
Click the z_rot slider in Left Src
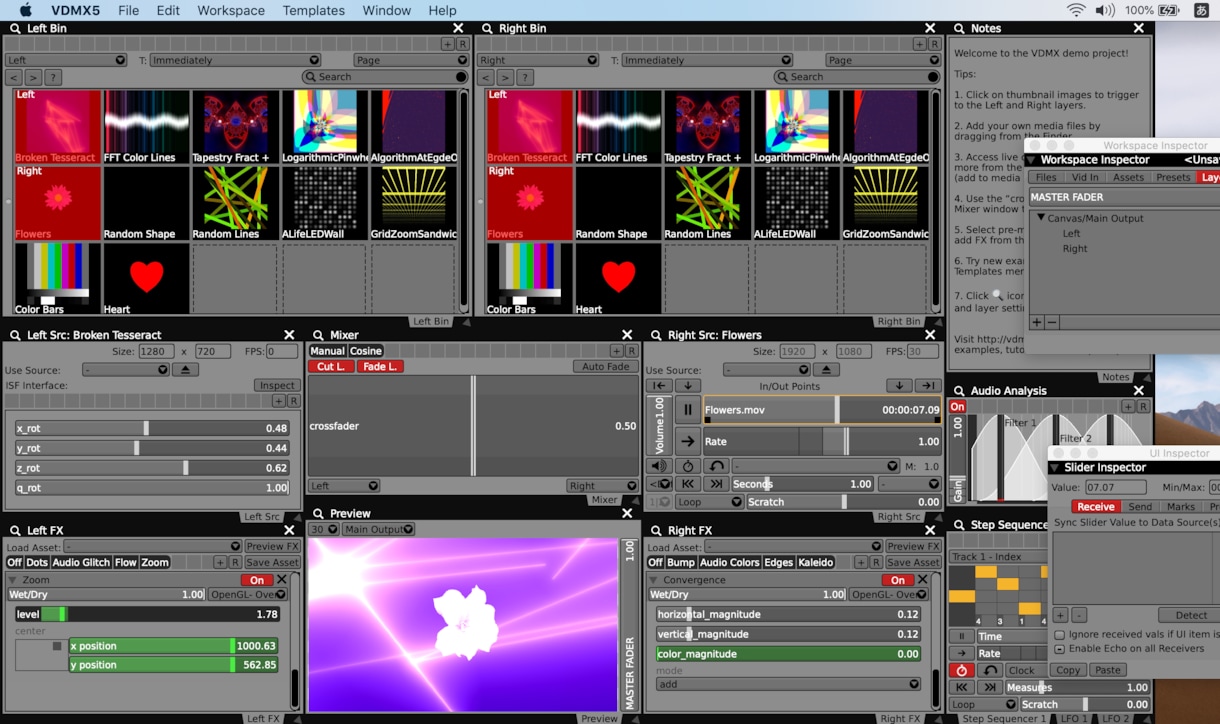click(x=152, y=468)
